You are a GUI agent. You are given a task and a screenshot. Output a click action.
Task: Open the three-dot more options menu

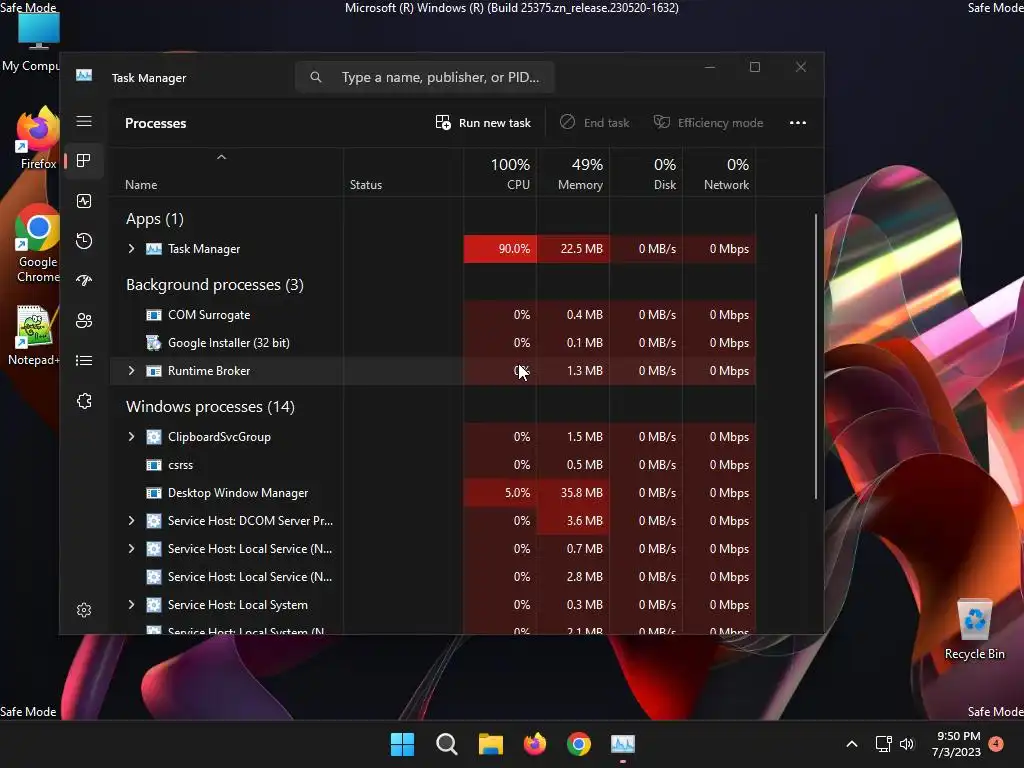point(797,123)
